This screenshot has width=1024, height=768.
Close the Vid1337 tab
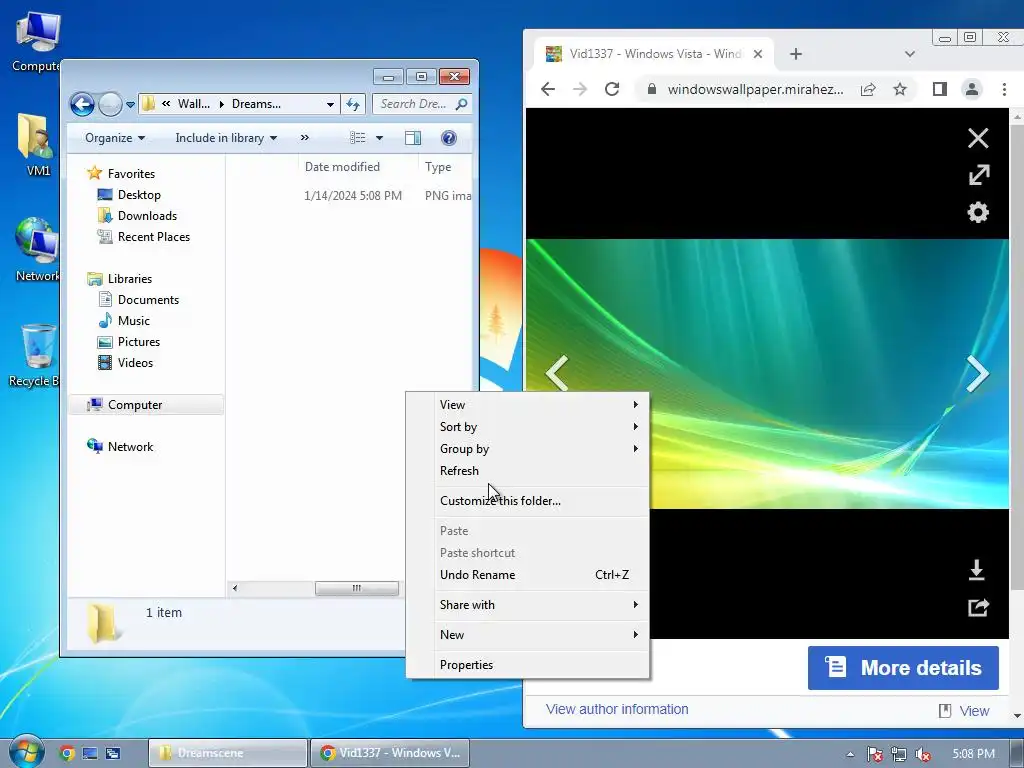(758, 54)
